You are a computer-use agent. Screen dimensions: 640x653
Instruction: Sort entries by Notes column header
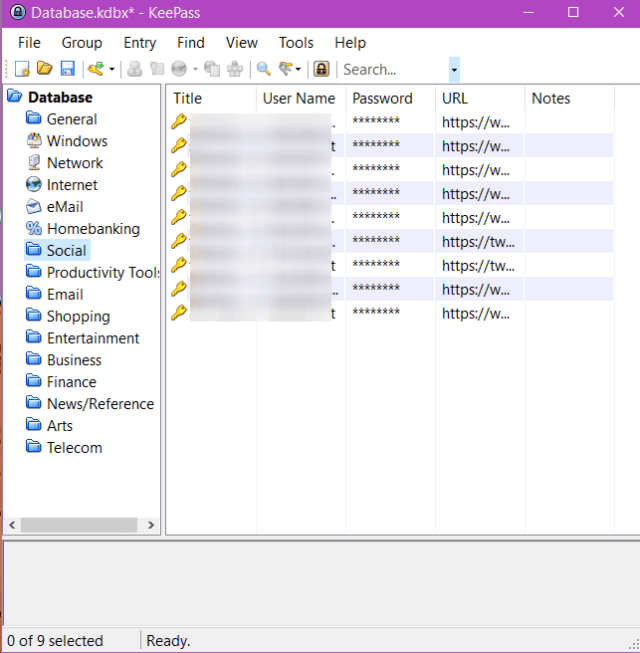(x=569, y=99)
